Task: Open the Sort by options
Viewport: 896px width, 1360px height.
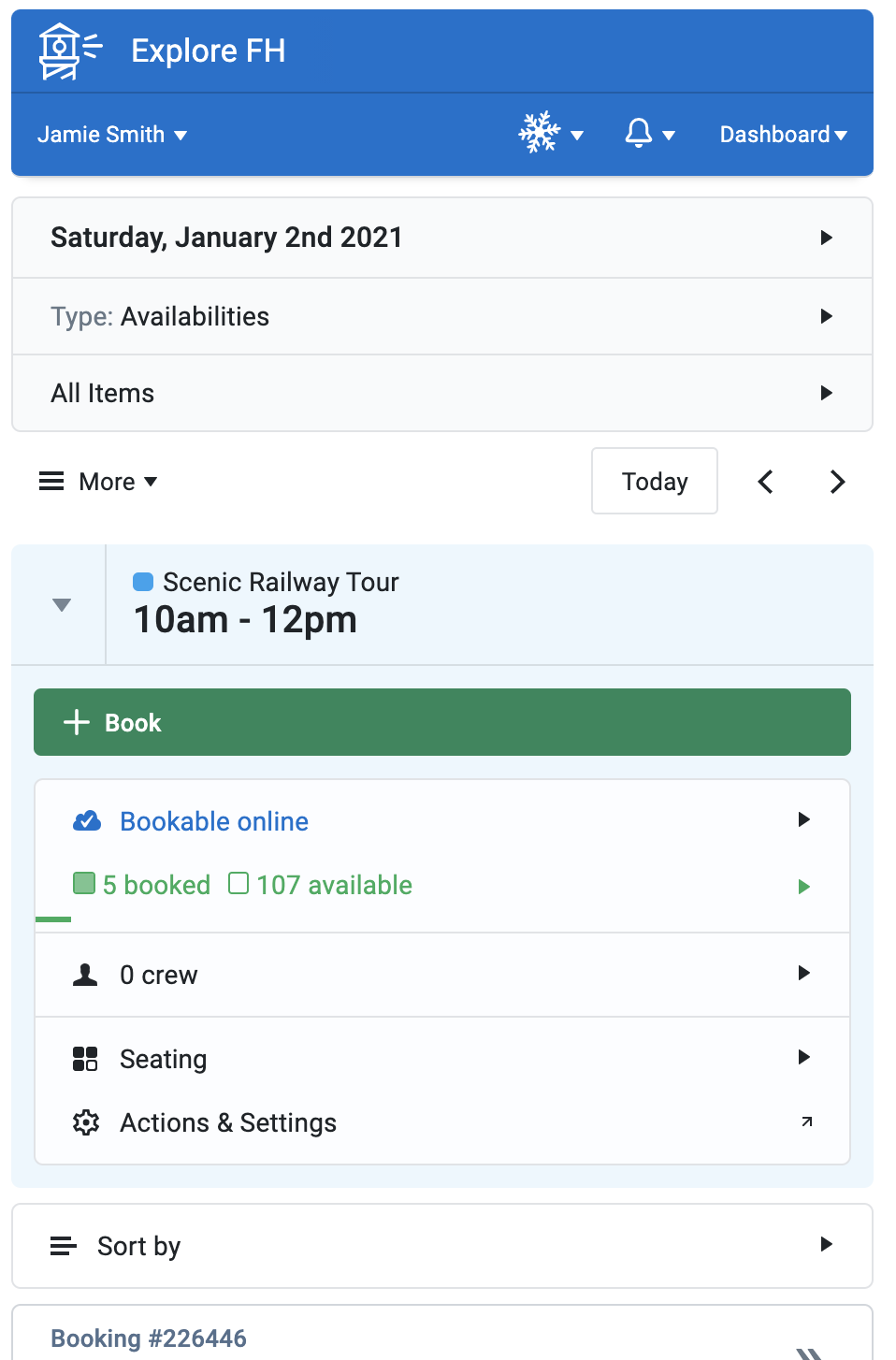Action: point(442,1246)
